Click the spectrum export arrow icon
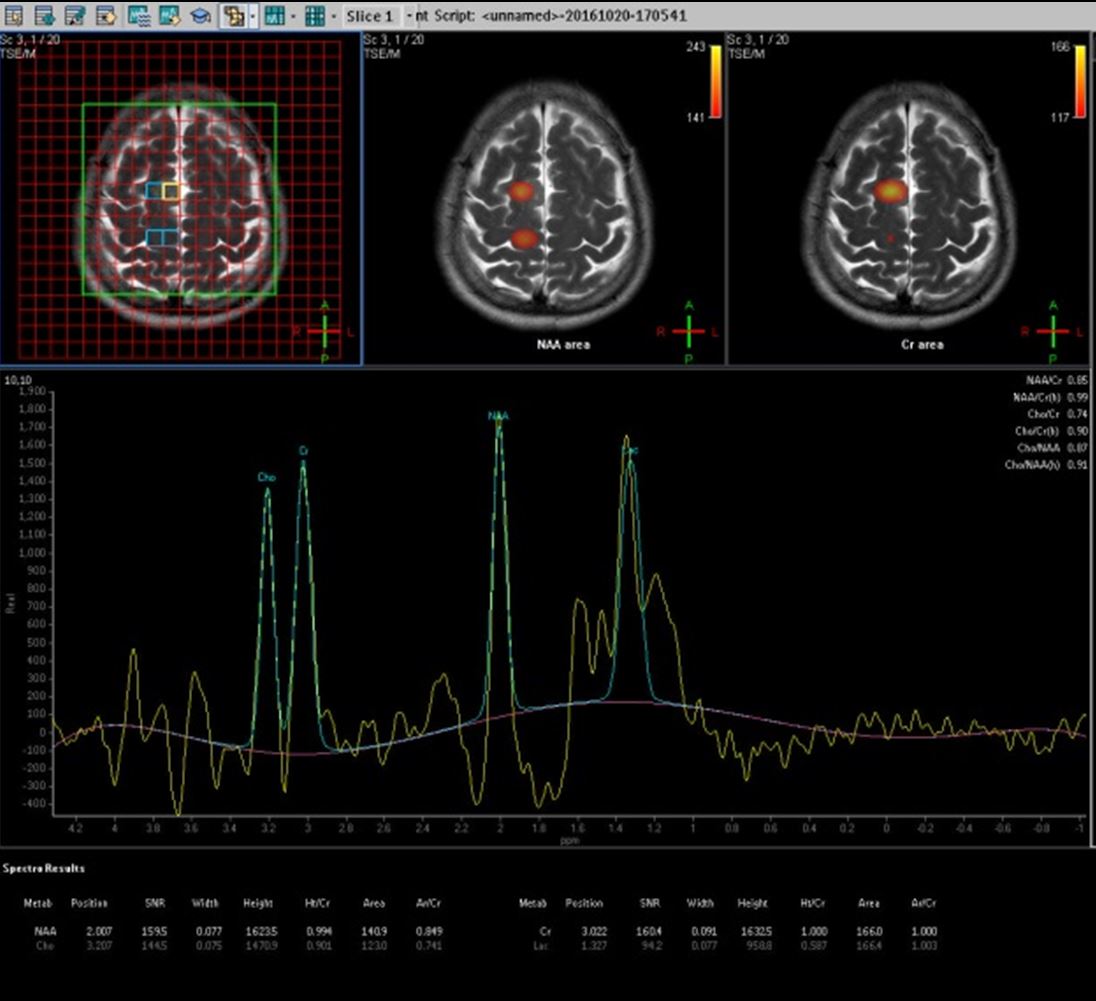This screenshot has height=1001, width=1096. (x=170, y=15)
